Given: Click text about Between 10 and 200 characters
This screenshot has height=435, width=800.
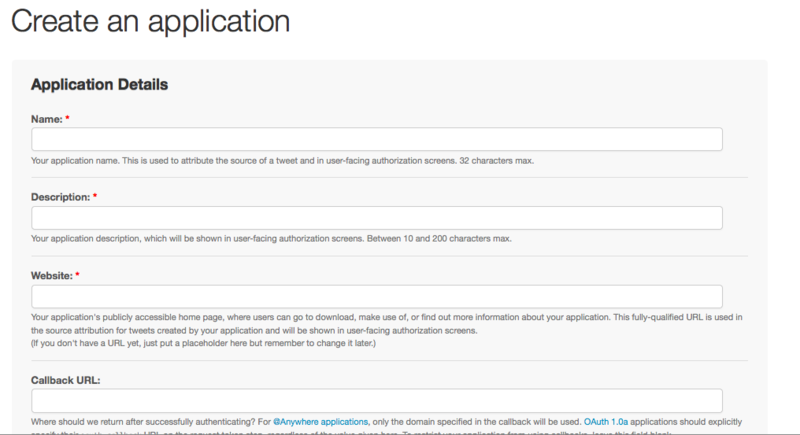Looking at the screenshot, I should (x=271, y=239).
